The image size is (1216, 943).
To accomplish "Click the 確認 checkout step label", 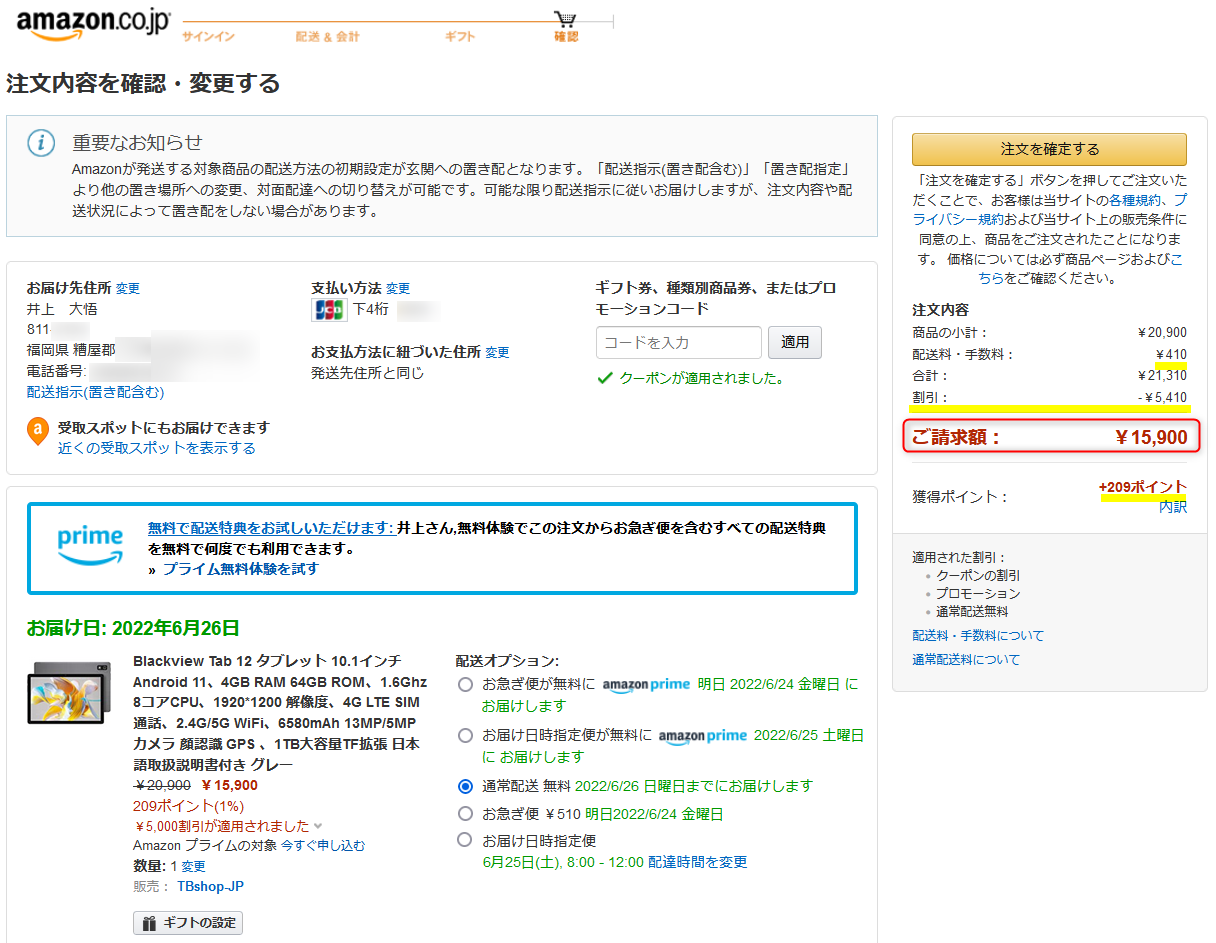I will (566, 37).
